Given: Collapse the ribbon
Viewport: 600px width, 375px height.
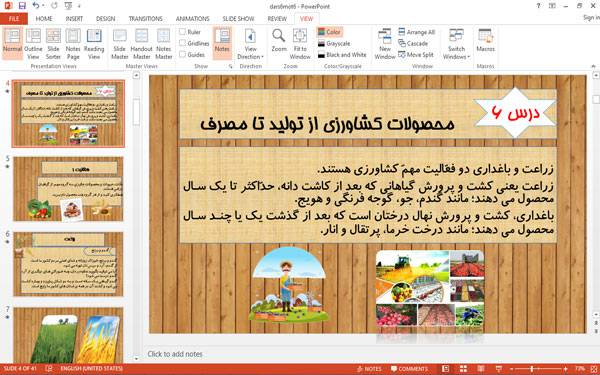Looking at the screenshot, I should pos(593,66).
